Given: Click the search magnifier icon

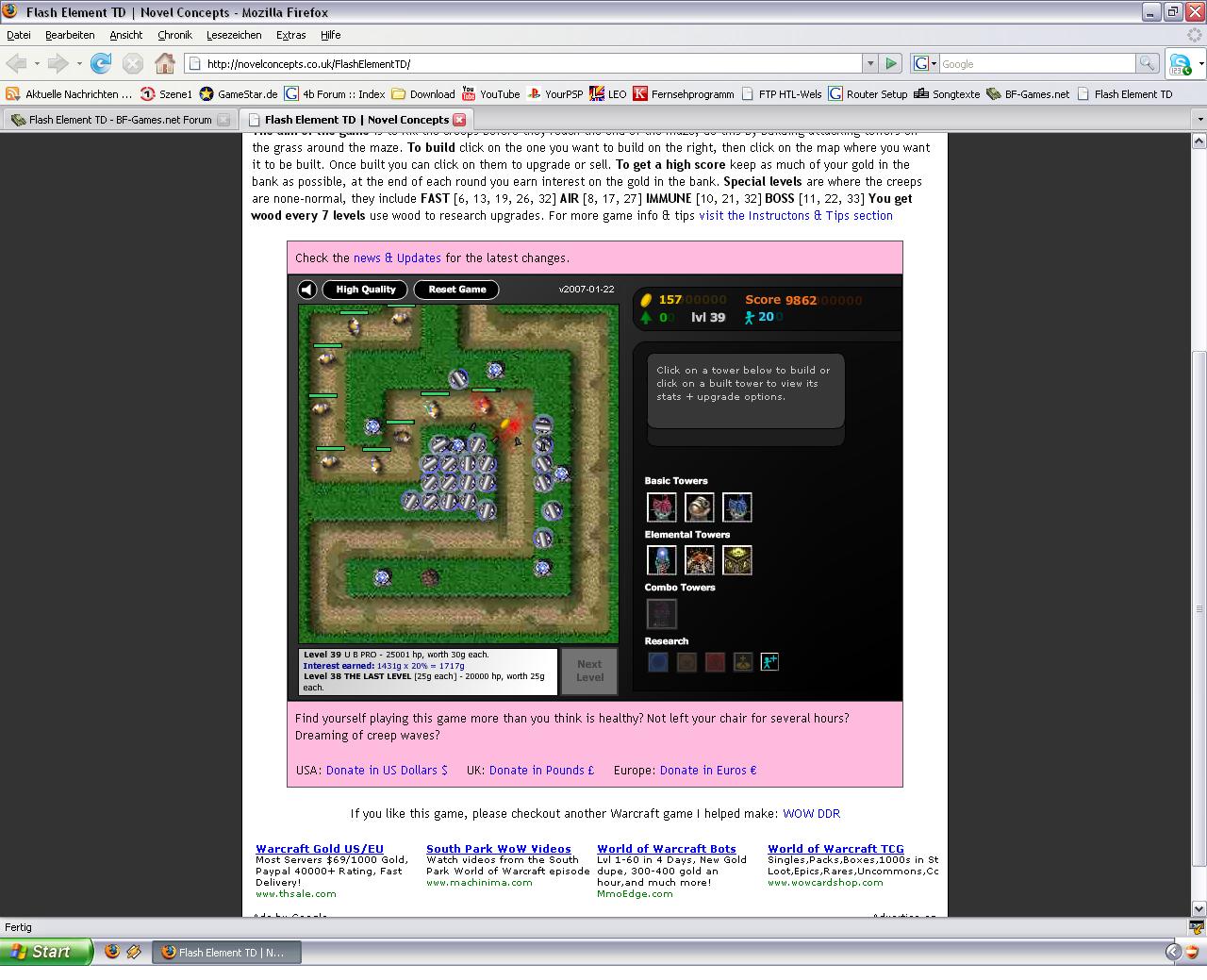Looking at the screenshot, I should tap(1147, 63).
